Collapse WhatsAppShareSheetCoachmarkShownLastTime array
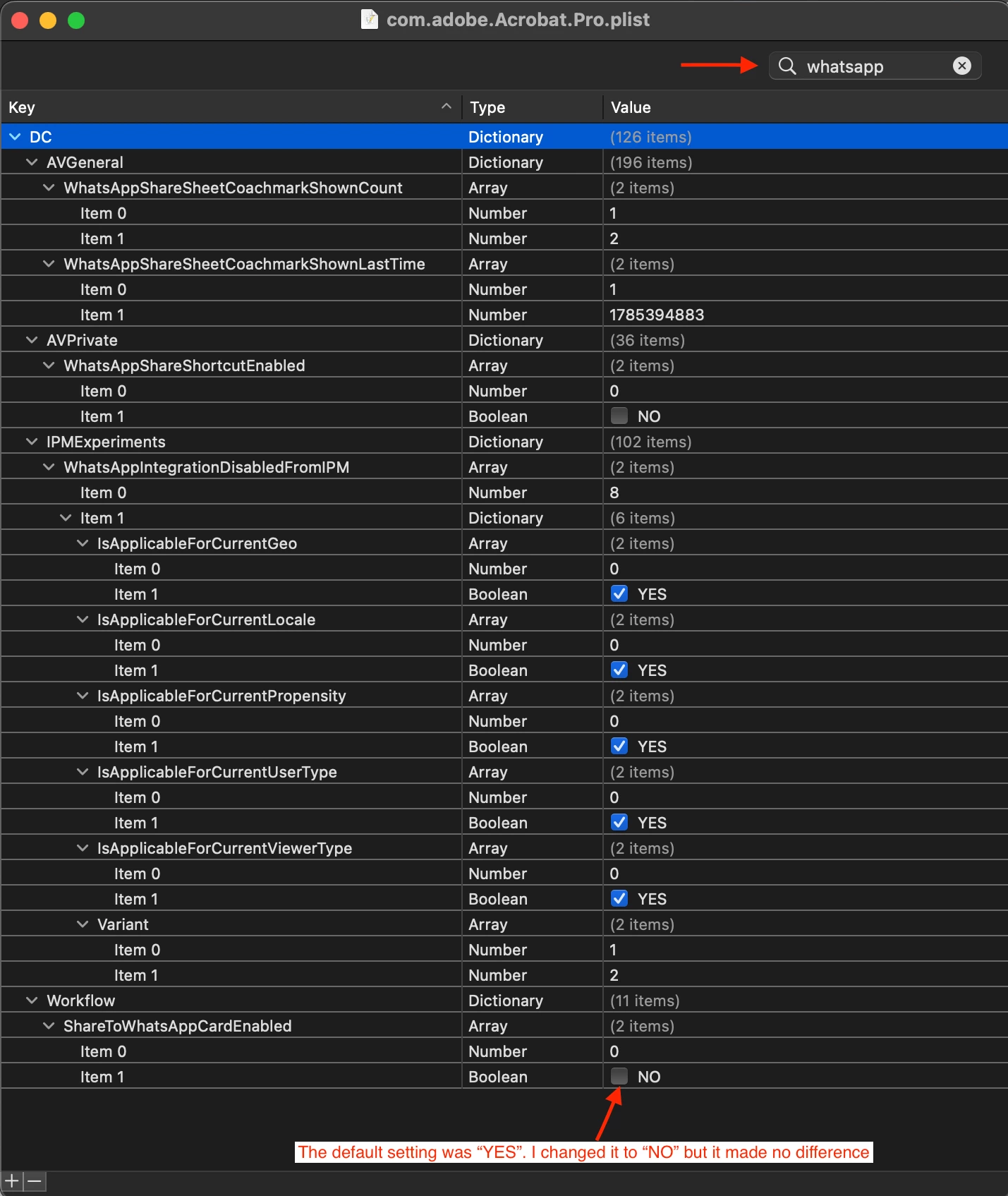Screen dimensions: 1008x1196 click(49, 264)
